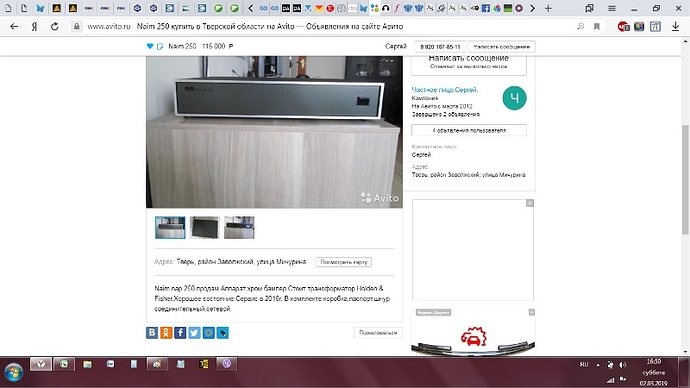Share via the Moi Mir icon

209,333
